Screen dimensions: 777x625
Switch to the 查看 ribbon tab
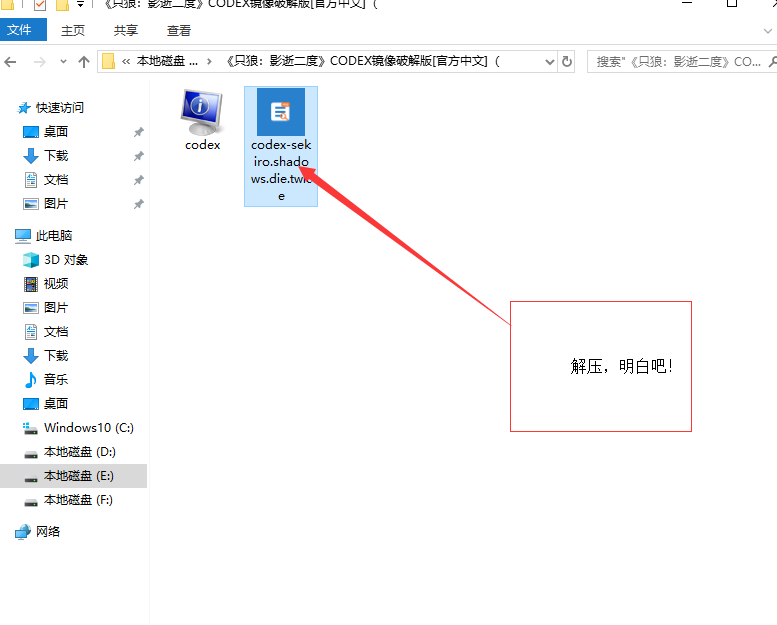[179, 30]
